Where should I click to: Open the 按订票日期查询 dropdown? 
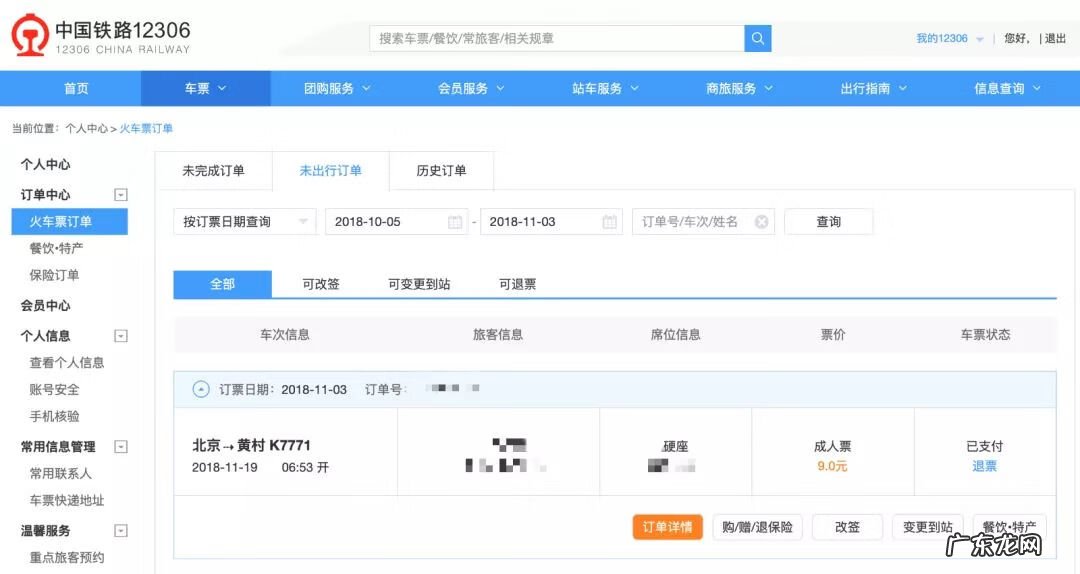(x=245, y=222)
